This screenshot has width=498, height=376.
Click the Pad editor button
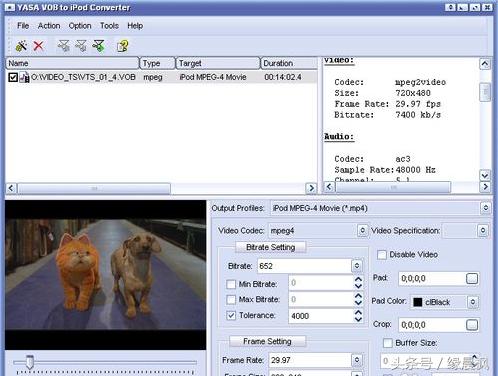472,278
